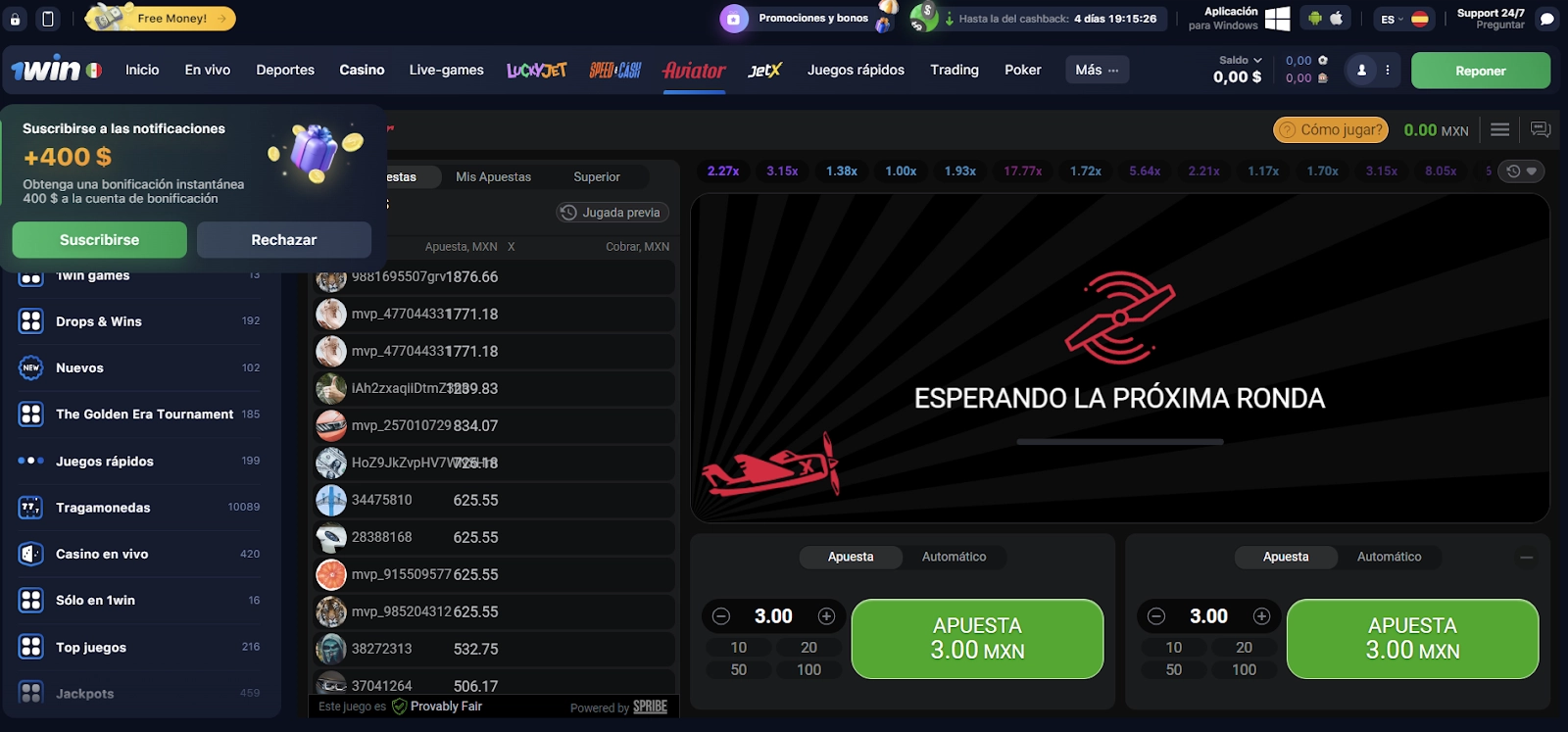Screen dimensions: 1568x732
Task: Click The Golden Era Tournament icon
Action: pos(31,415)
